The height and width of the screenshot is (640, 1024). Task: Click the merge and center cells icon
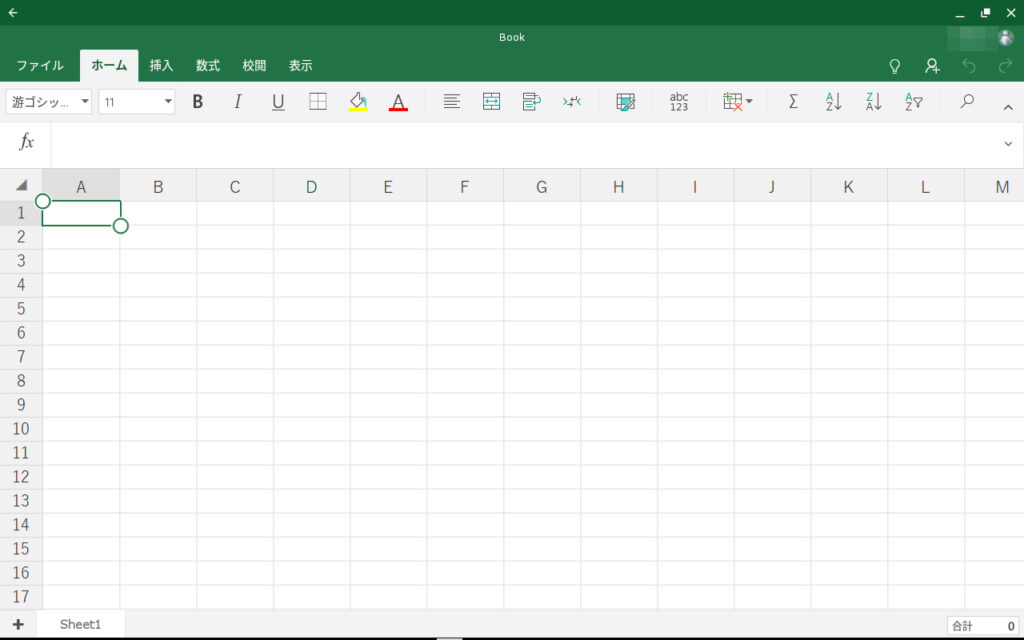pos(491,101)
